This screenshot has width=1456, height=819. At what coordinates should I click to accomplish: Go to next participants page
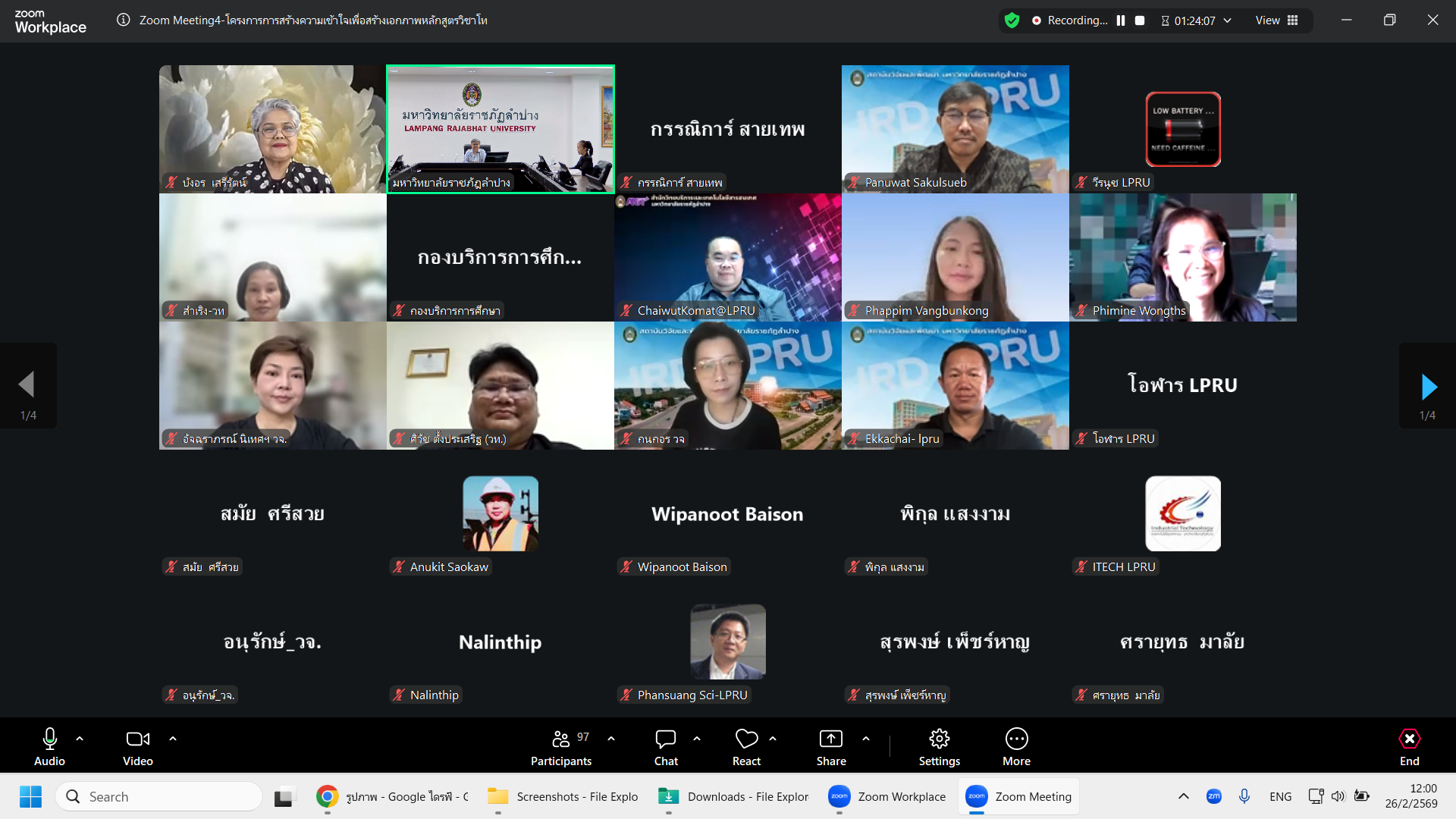pyautogui.click(x=1429, y=387)
